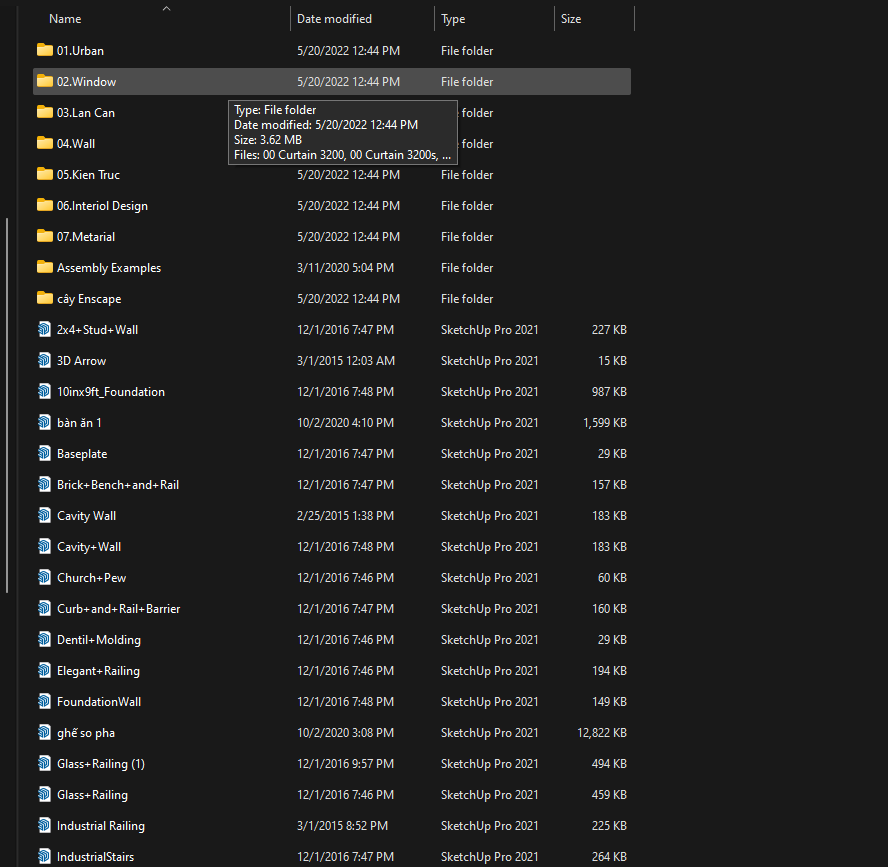Select the 02.Window folder name
This screenshot has height=867, width=888.
pos(86,82)
